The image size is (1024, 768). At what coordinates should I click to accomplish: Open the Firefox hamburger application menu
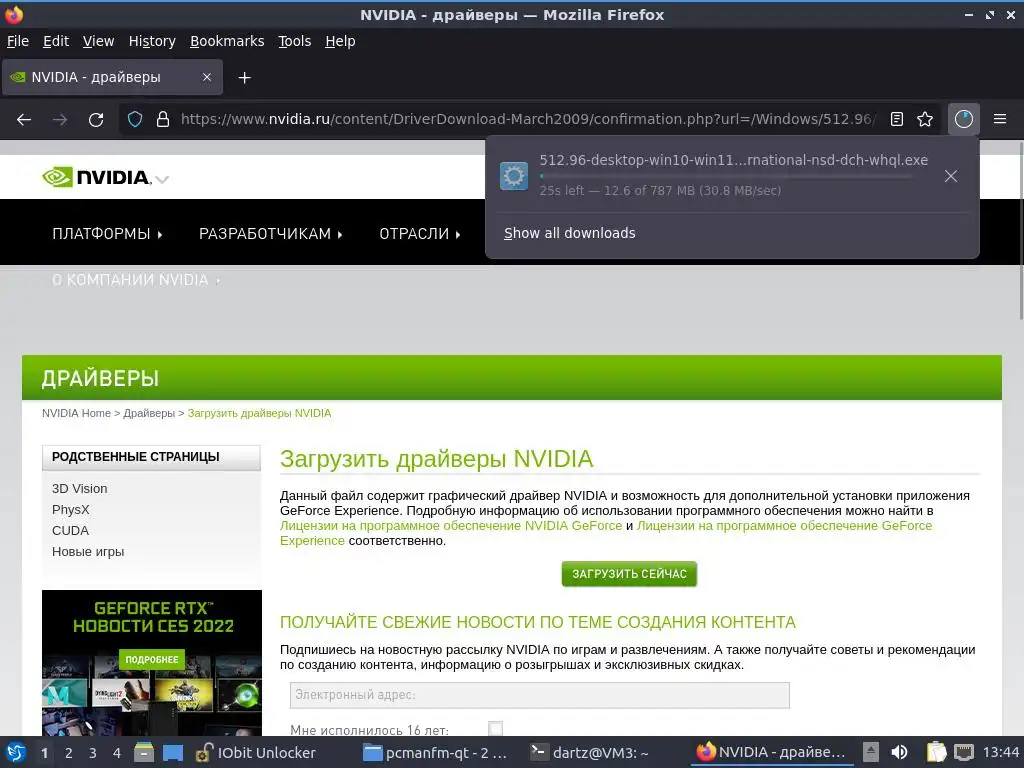(x=1000, y=120)
